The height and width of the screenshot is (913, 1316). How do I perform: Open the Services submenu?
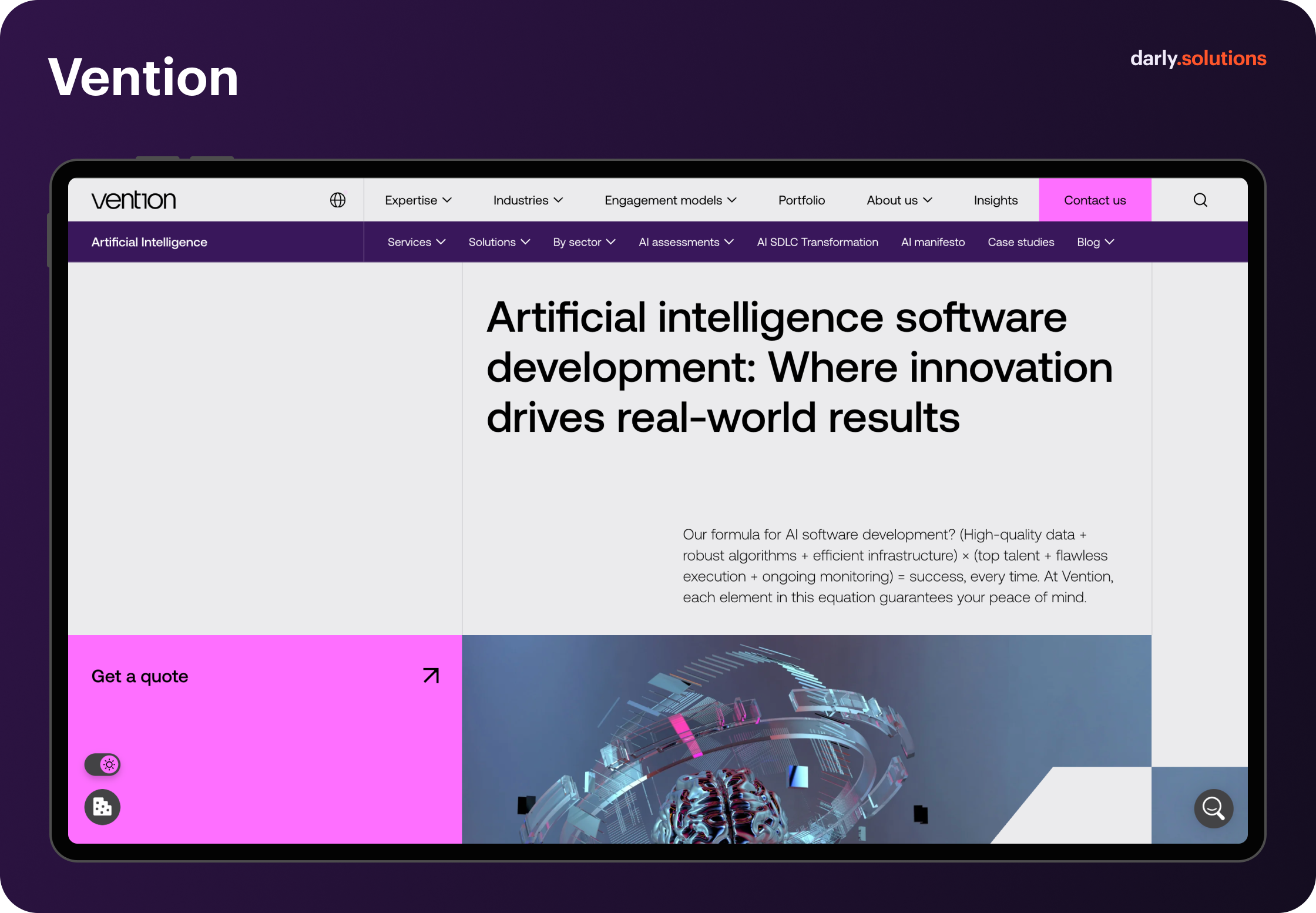click(x=417, y=242)
